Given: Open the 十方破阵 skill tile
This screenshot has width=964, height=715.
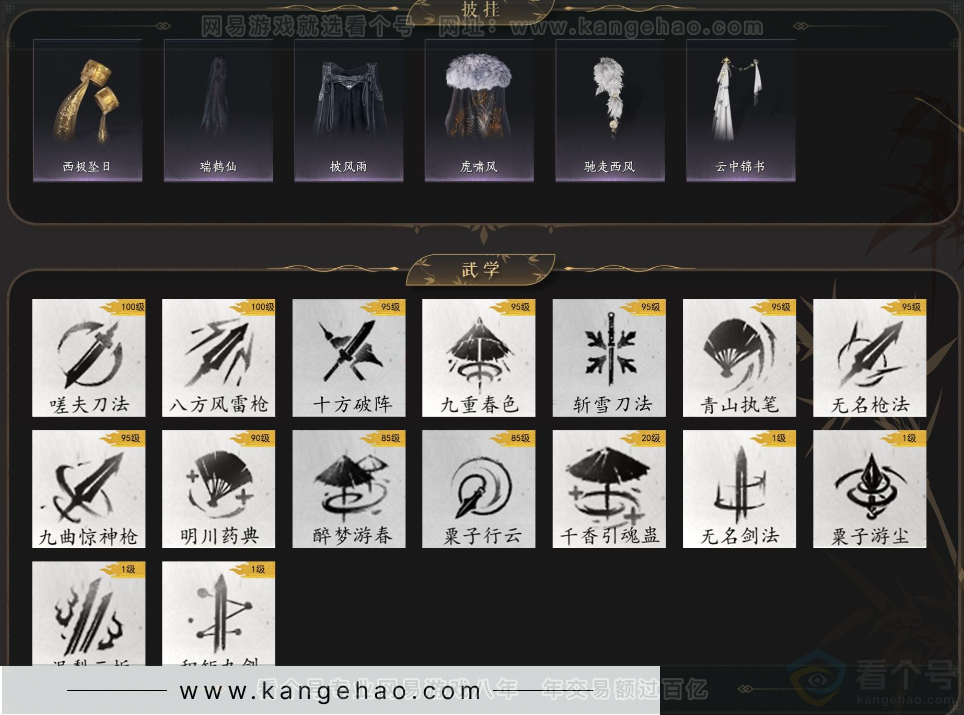Looking at the screenshot, I should (x=348, y=358).
